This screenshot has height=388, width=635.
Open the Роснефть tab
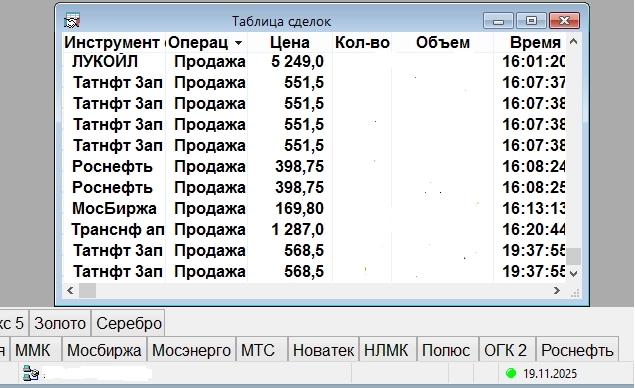click(577, 350)
